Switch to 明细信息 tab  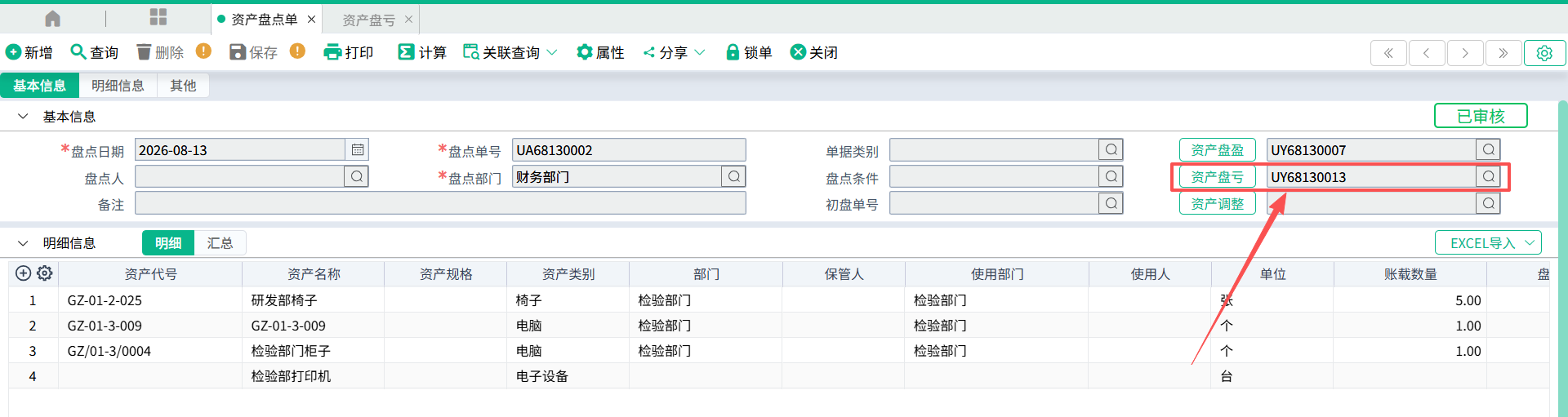tap(118, 86)
